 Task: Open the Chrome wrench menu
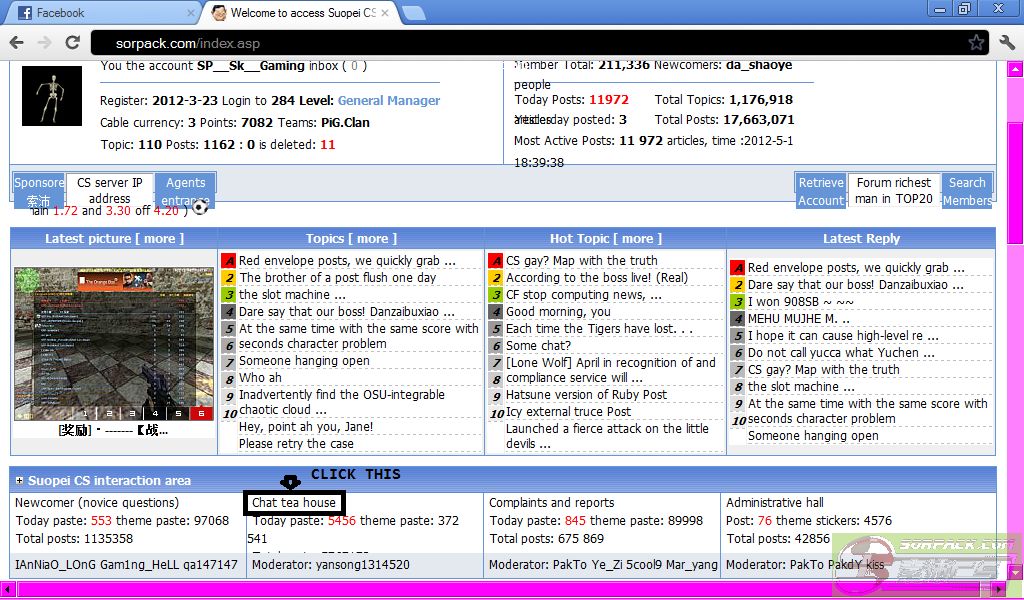[1006, 43]
